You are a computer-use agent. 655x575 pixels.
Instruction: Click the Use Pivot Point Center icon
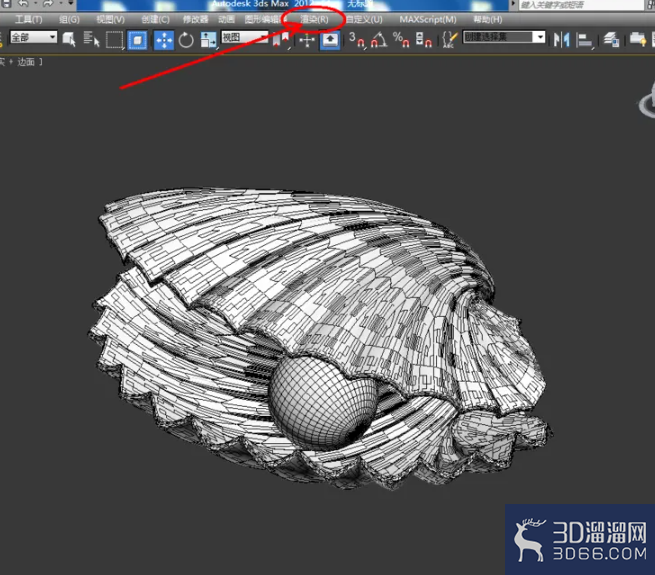tap(281, 40)
